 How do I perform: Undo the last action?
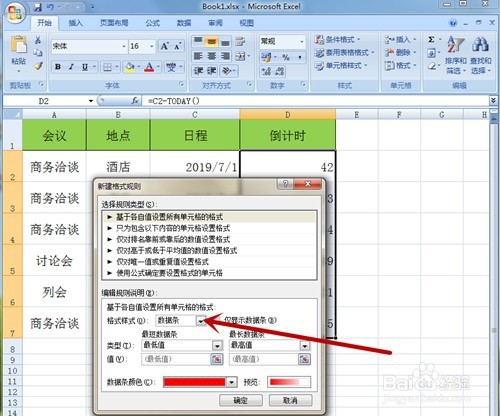pos(50,7)
